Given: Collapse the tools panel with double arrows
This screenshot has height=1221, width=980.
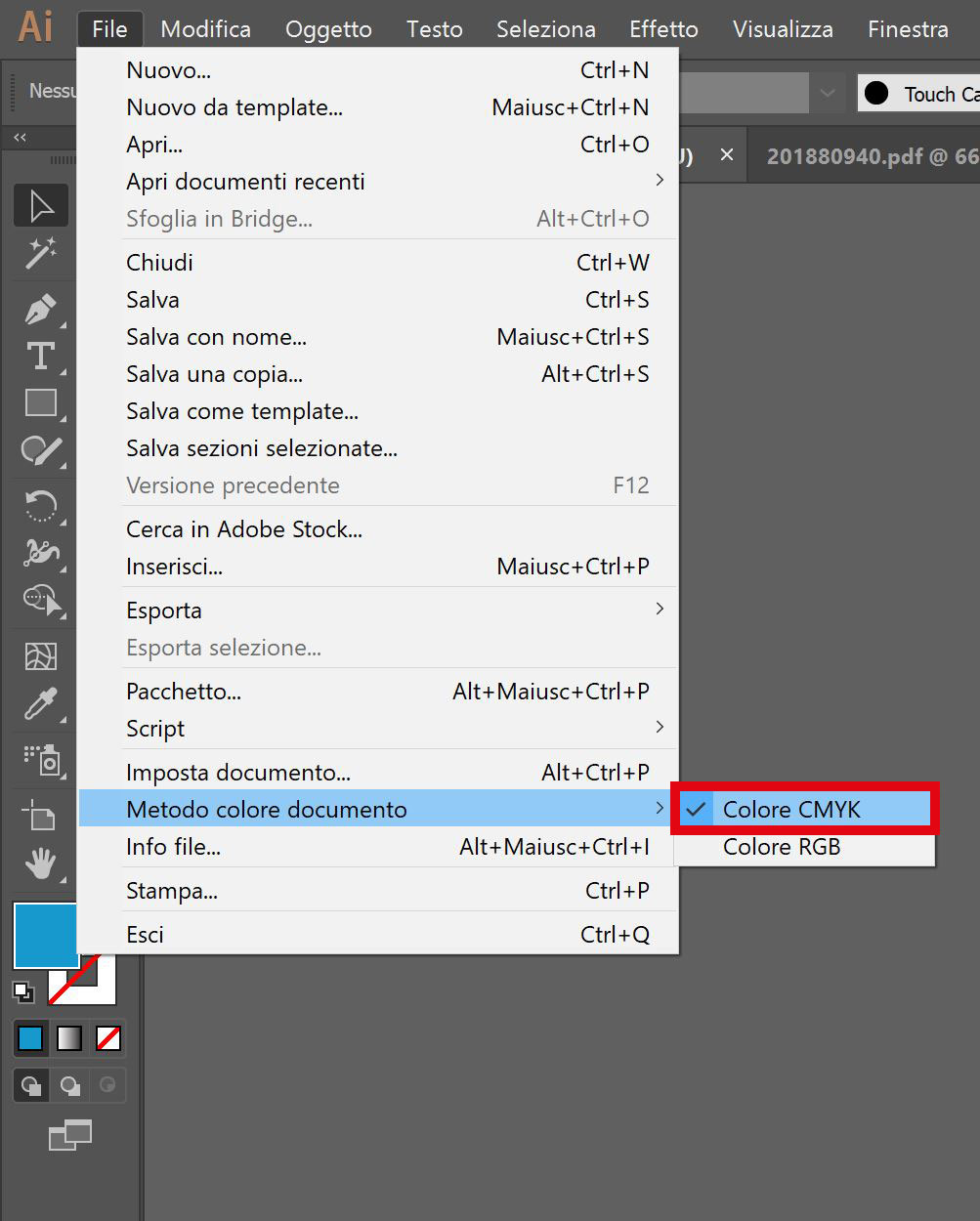Looking at the screenshot, I should click(20, 138).
